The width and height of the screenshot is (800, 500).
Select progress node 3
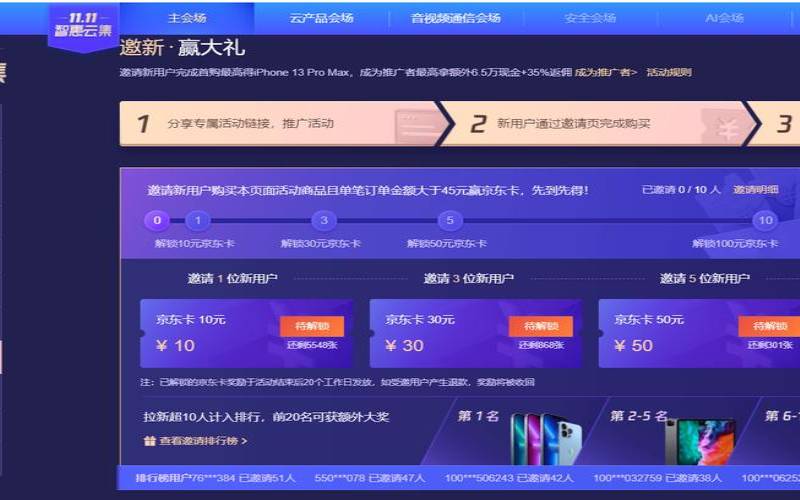(324, 220)
